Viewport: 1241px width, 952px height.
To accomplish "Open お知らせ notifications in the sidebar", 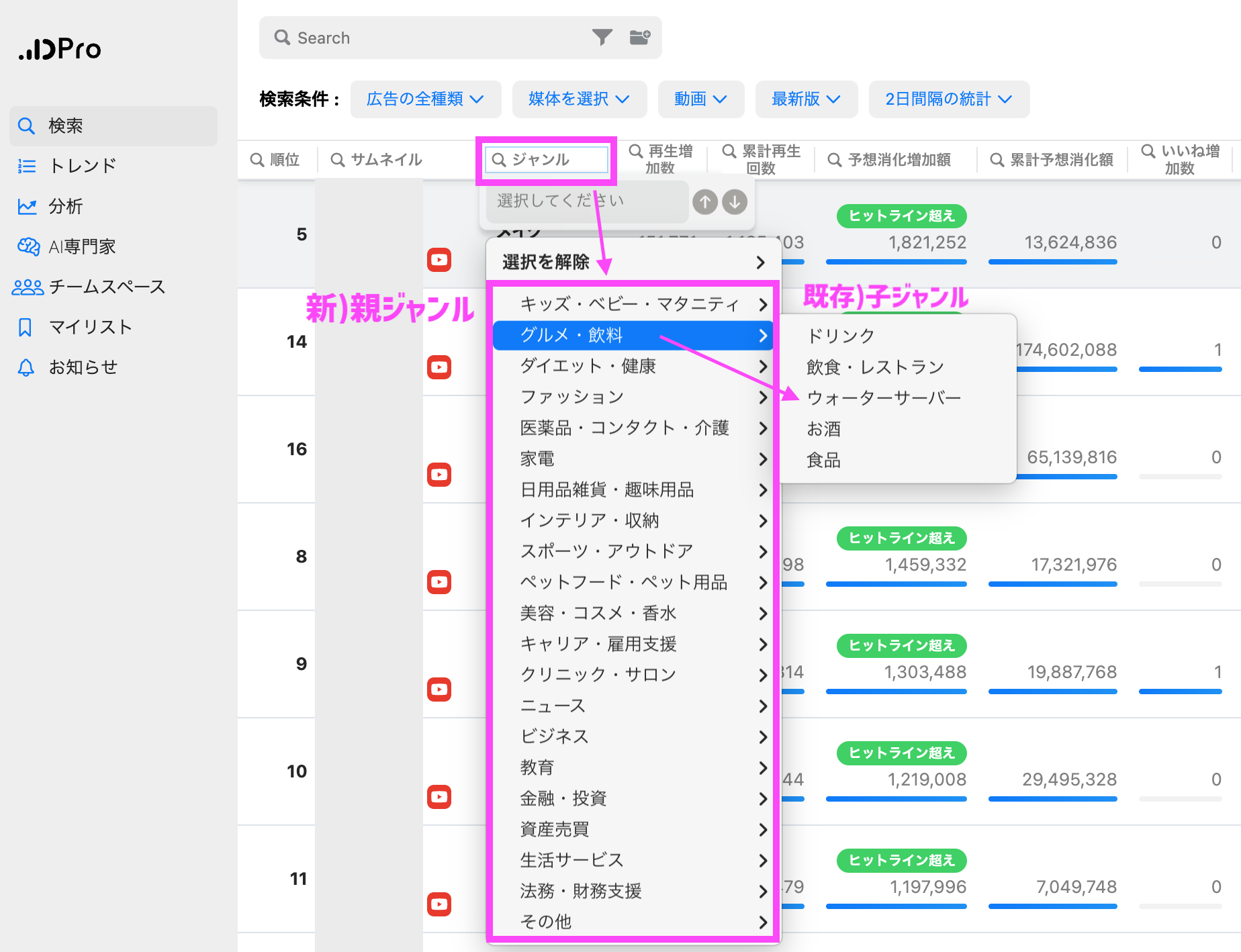I will (x=82, y=367).
